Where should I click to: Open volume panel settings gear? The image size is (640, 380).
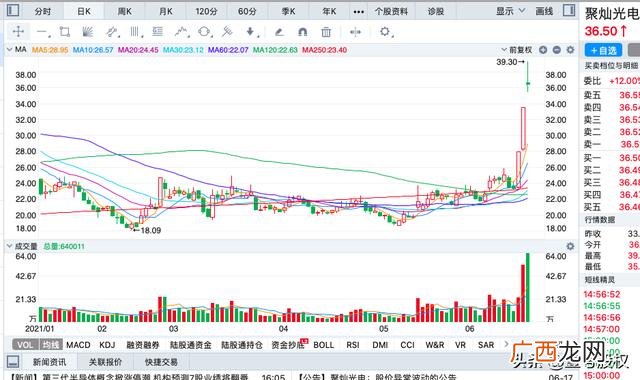point(570,246)
